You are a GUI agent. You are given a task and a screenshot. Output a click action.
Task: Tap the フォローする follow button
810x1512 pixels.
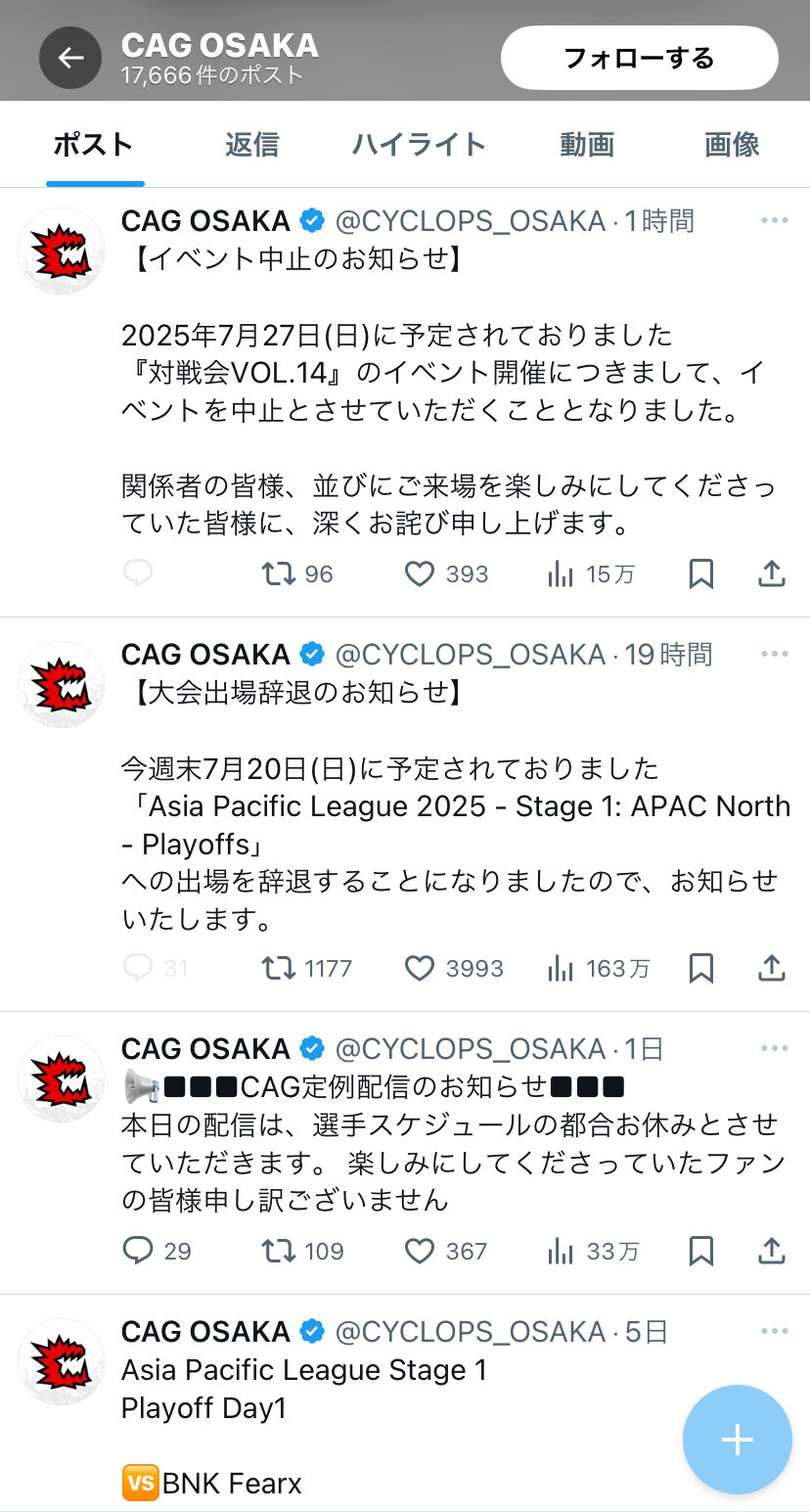(639, 58)
